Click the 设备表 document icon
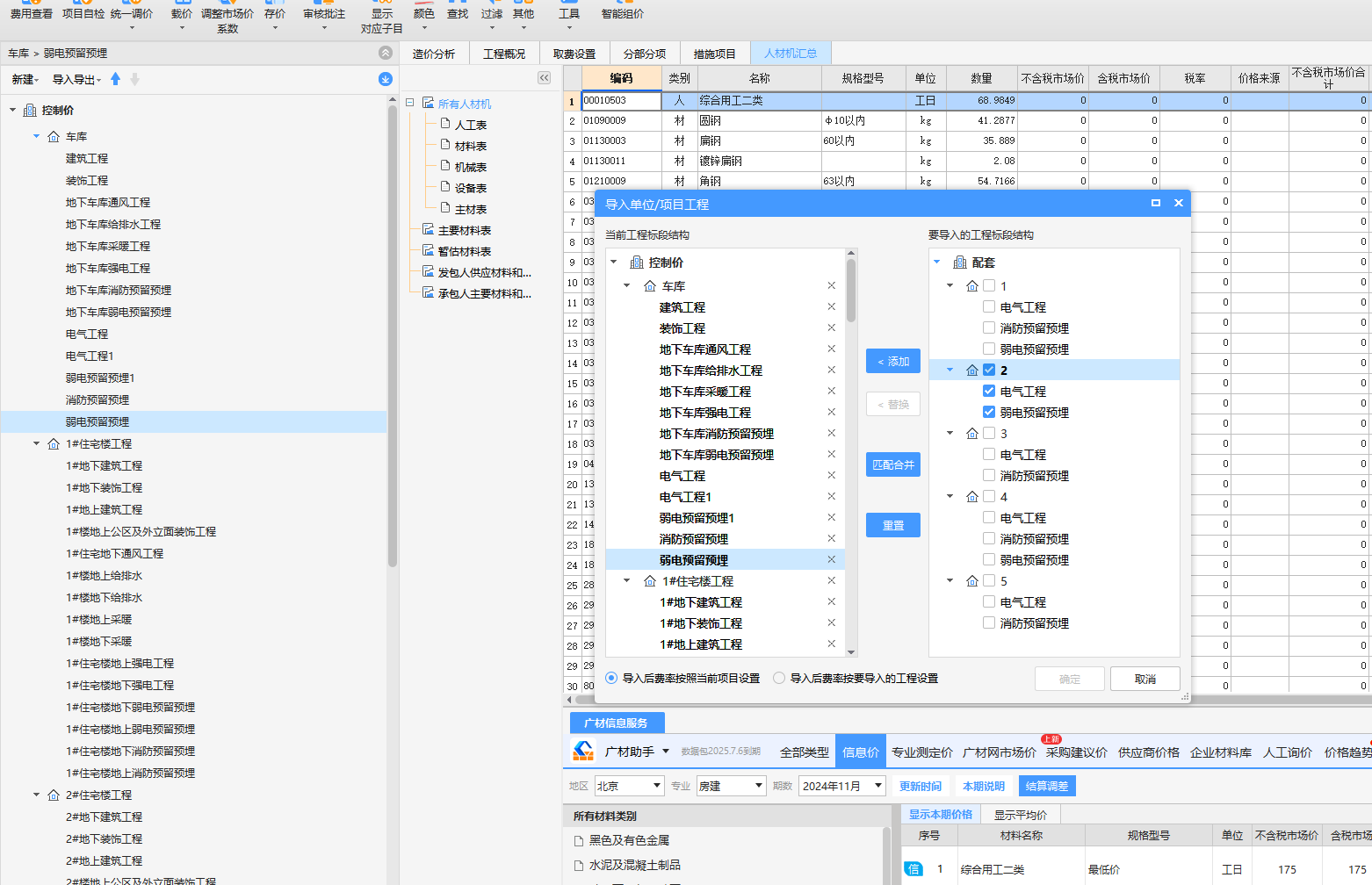The image size is (1372, 885). pyautogui.click(x=445, y=187)
